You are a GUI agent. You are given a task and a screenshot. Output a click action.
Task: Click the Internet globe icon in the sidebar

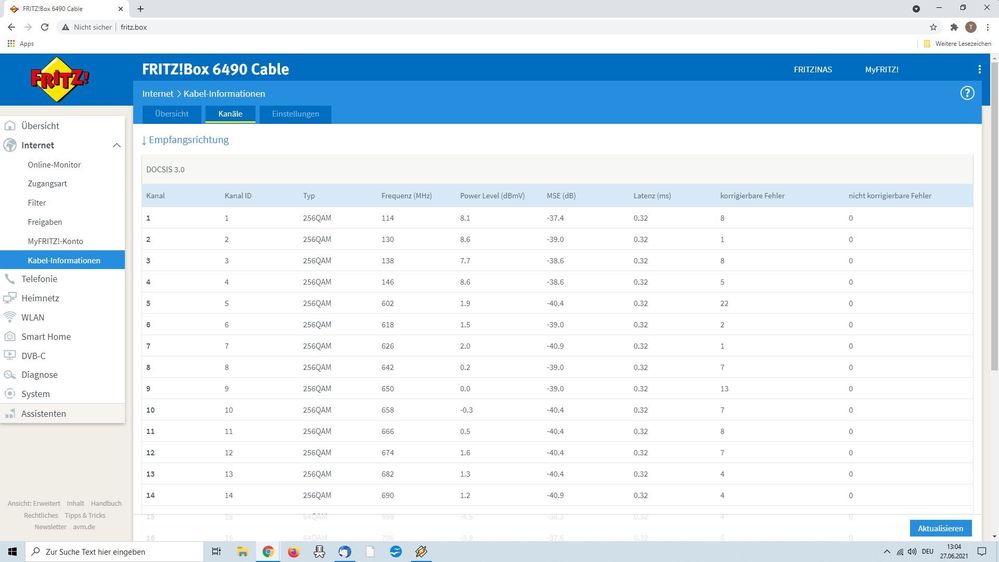tap(10, 145)
